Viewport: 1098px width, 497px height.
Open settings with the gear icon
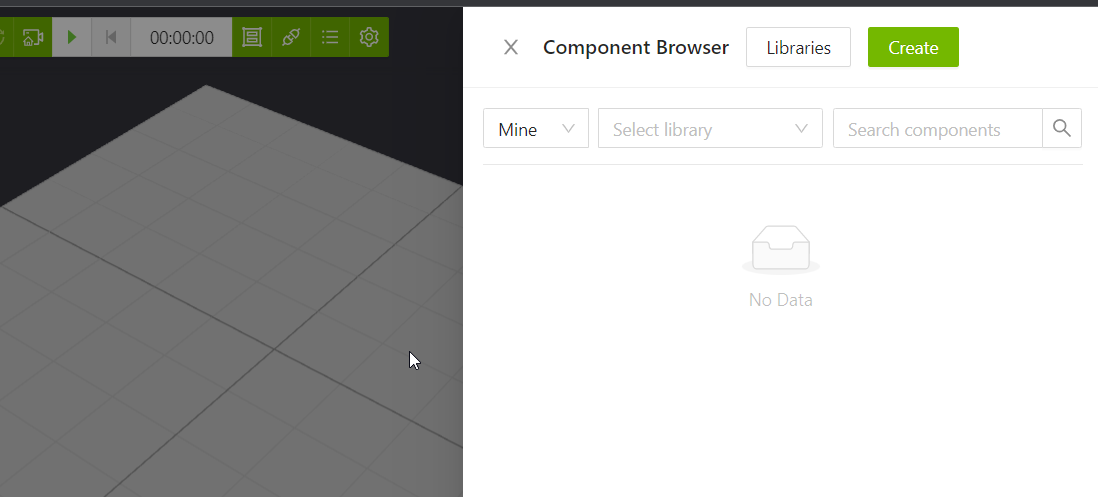click(369, 37)
